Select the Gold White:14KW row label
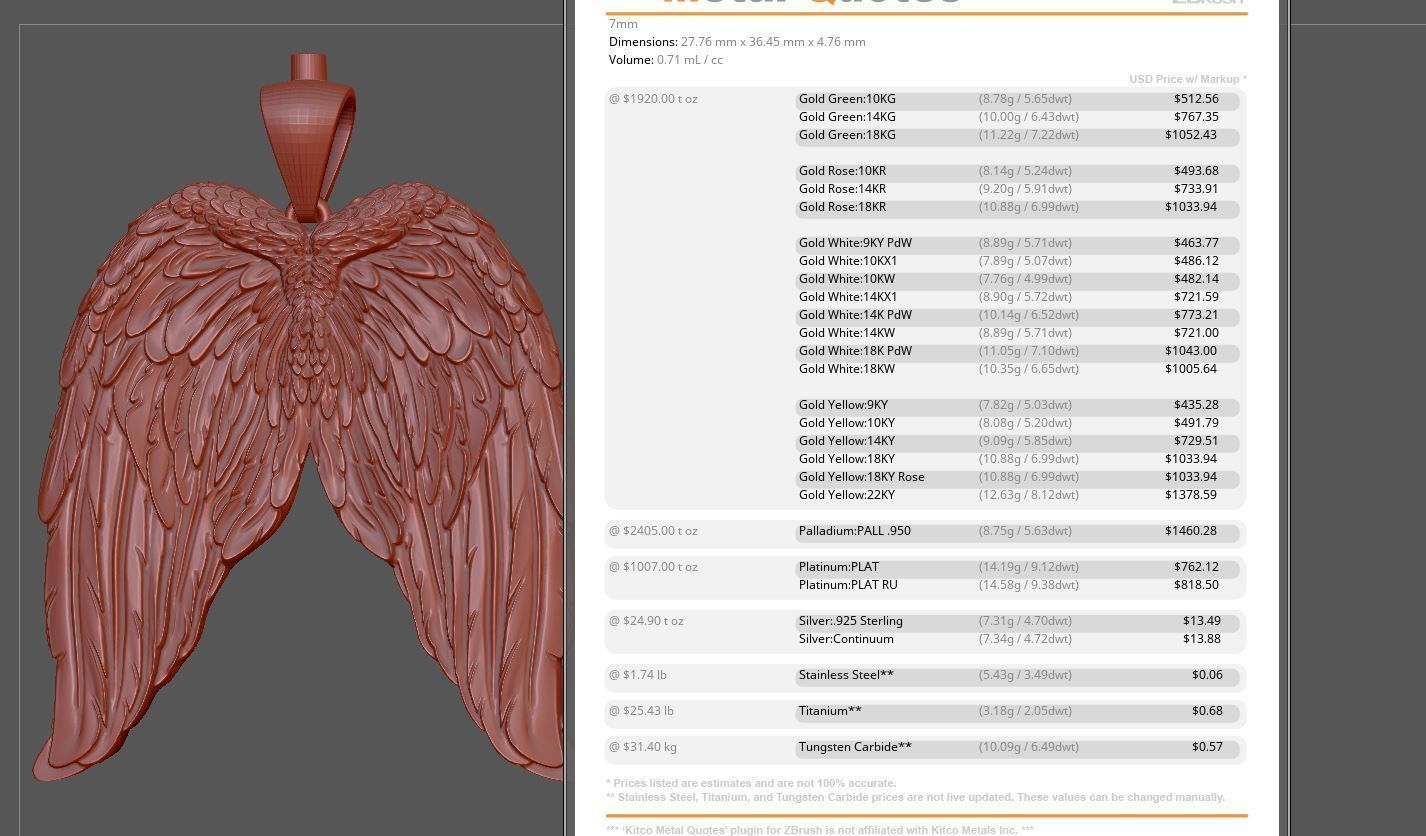The height and width of the screenshot is (836, 1426). click(847, 333)
